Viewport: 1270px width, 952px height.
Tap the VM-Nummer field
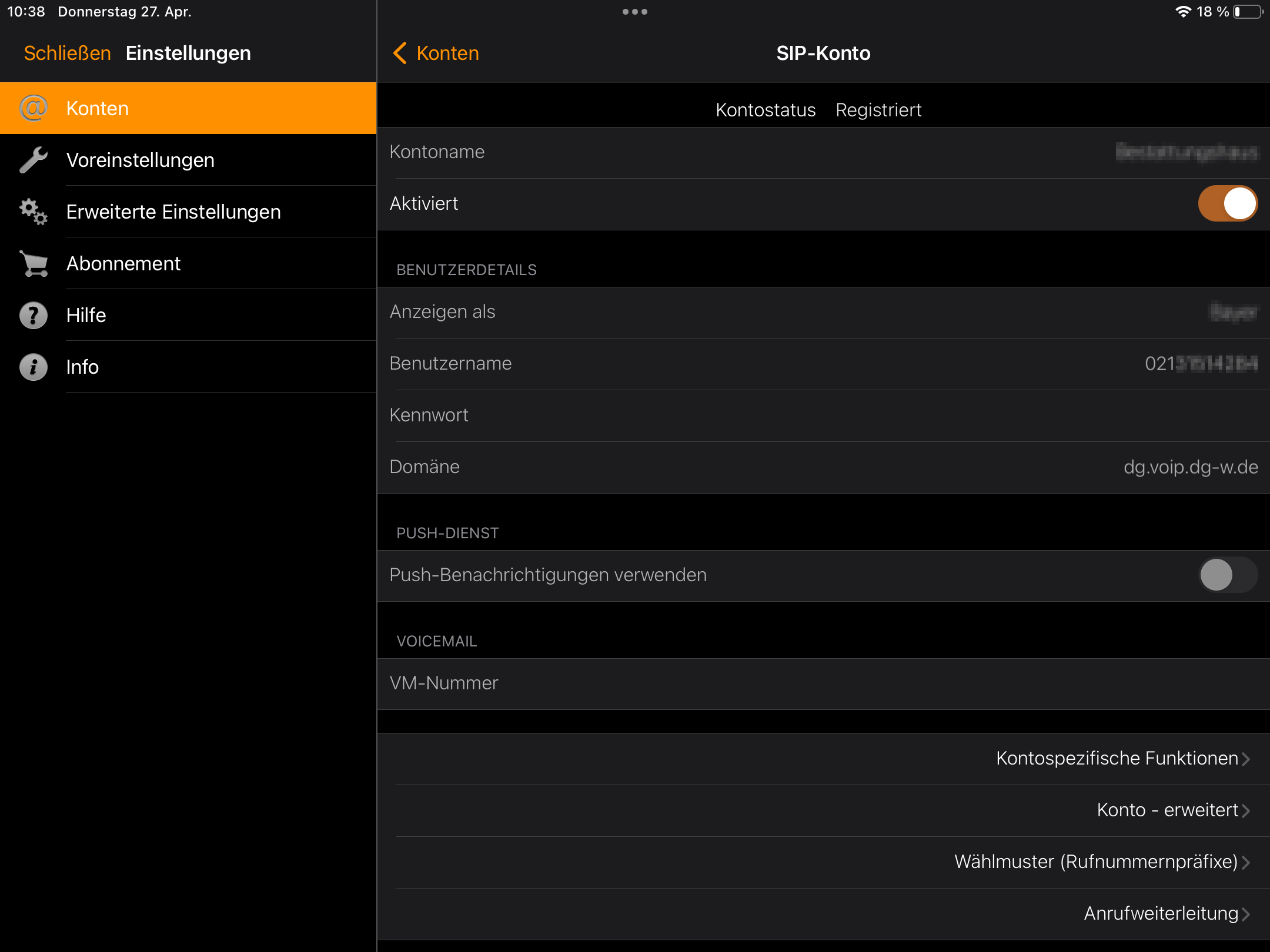tap(823, 683)
